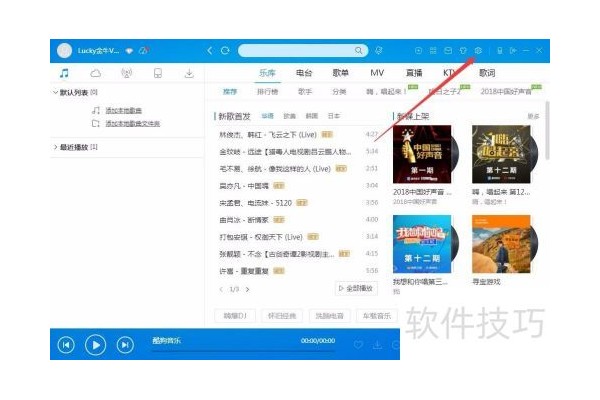Open the 分类 sub-tab
Screen dimensions: 600x400
click(x=339, y=91)
